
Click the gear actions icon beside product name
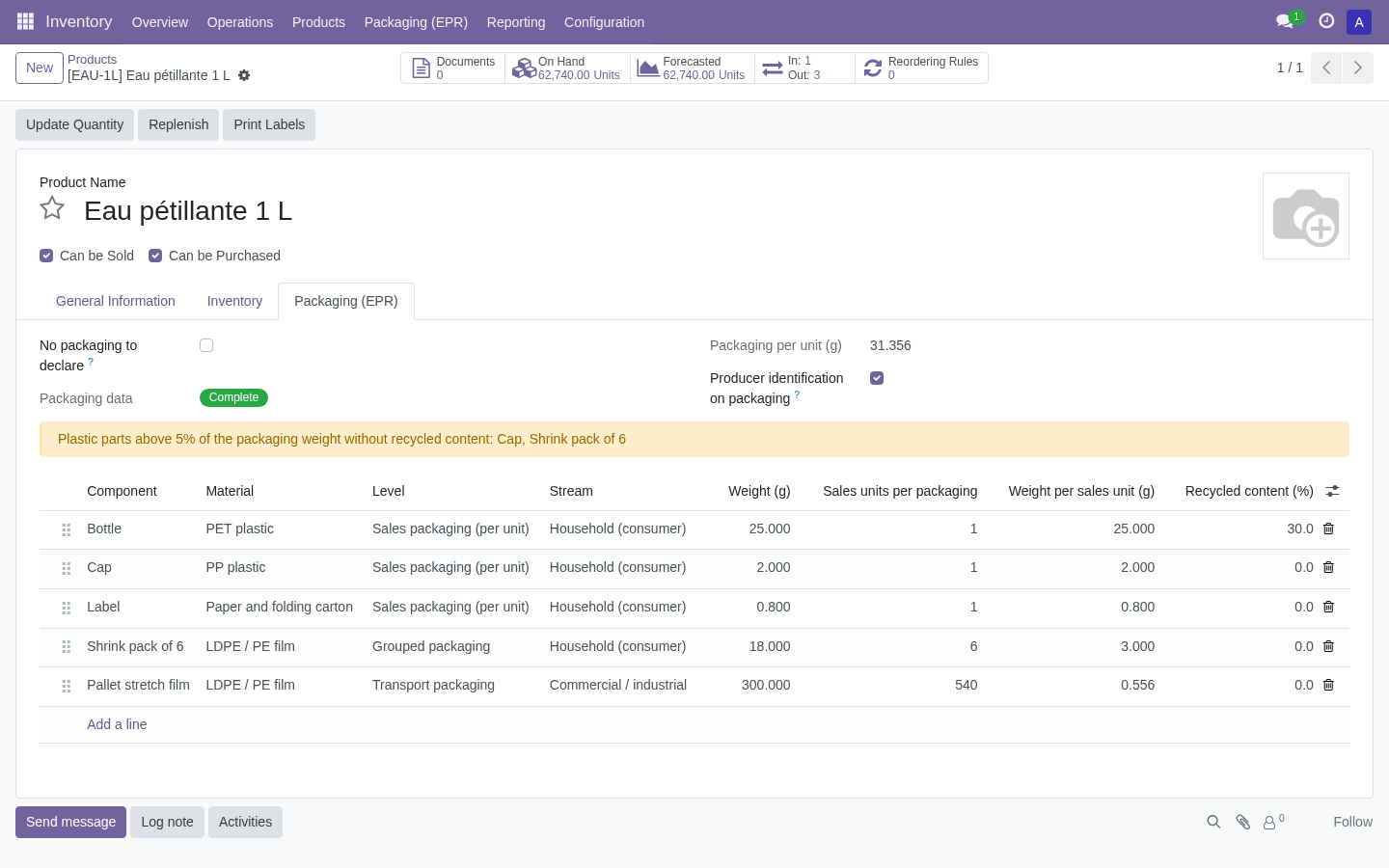244,75
